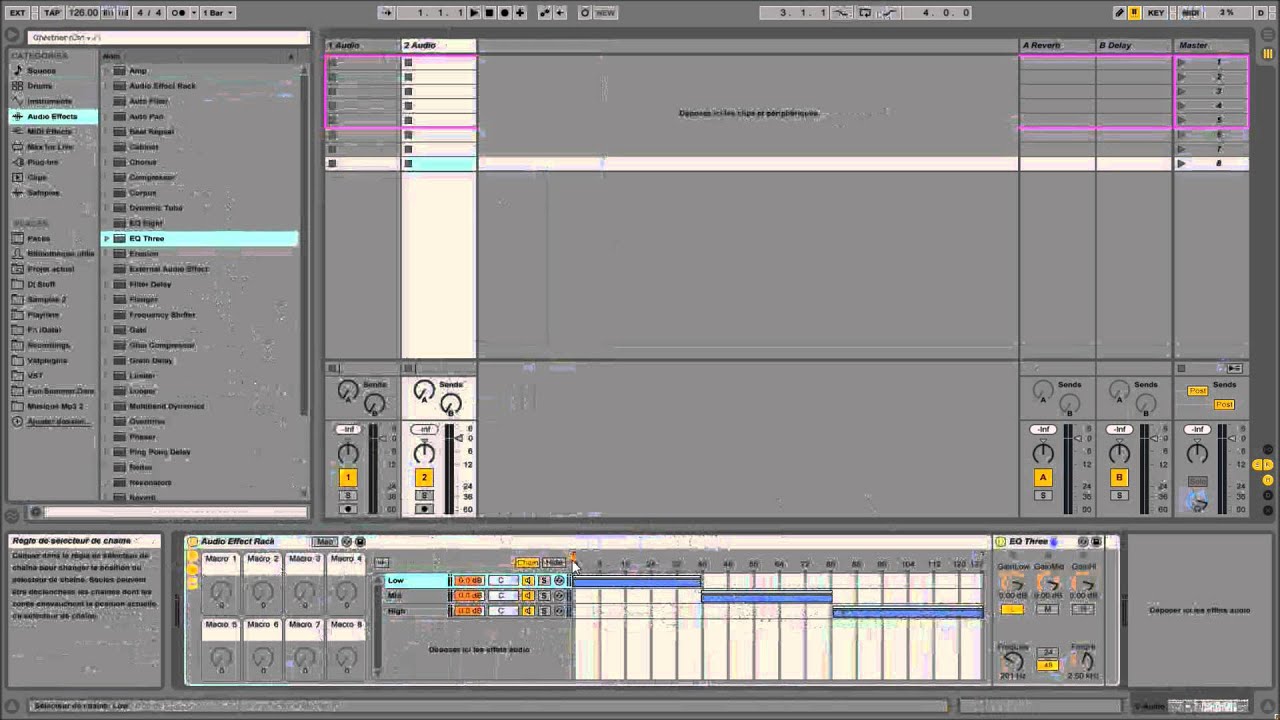The height and width of the screenshot is (720, 1280).
Task: Open the Plug-ins category
Action: pyautogui.click(x=43, y=162)
